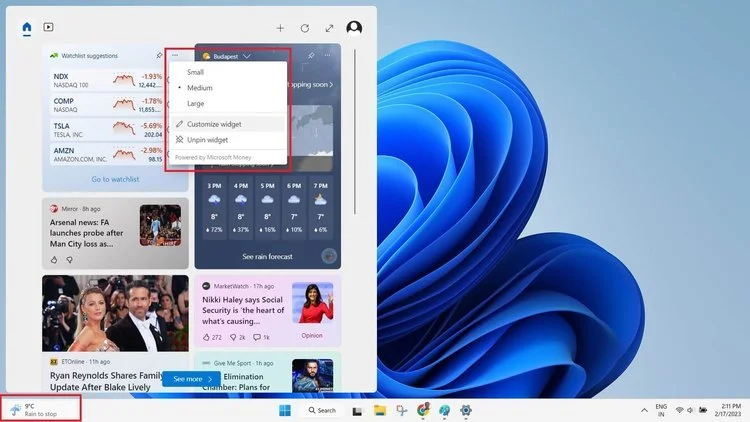Open the Windows Start menu
The image size is (750, 422).
(x=285, y=410)
